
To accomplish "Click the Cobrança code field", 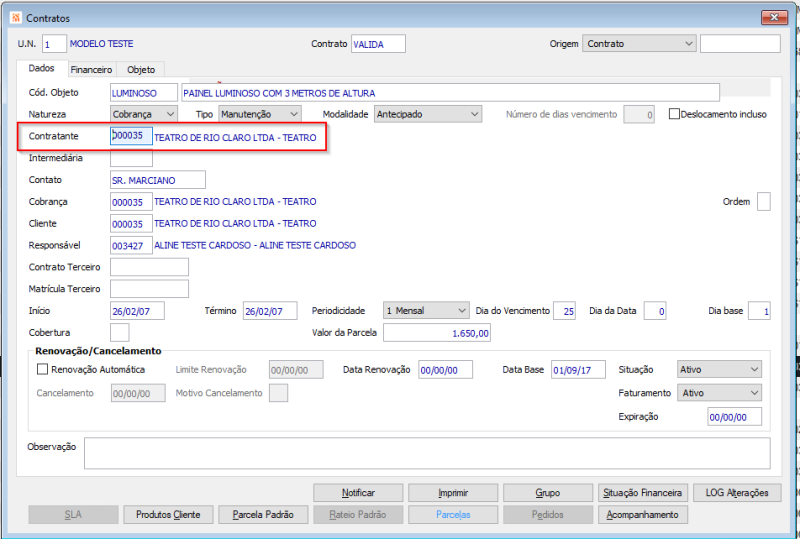I will click(x=131, y=202).
